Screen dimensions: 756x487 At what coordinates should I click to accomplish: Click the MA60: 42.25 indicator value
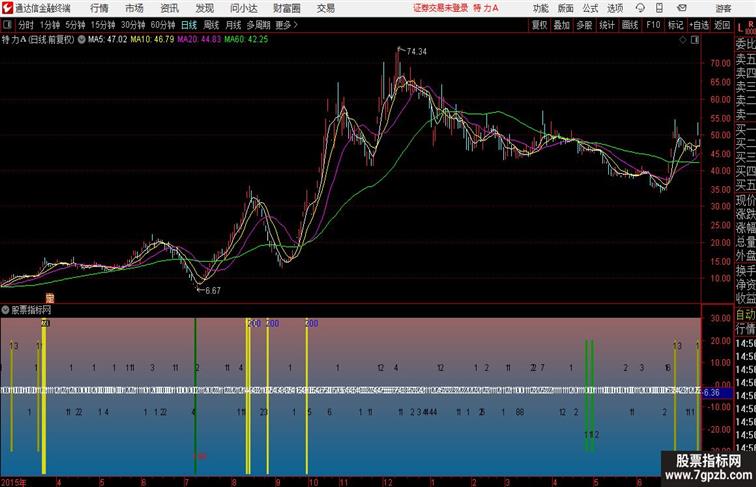[246, 40]
